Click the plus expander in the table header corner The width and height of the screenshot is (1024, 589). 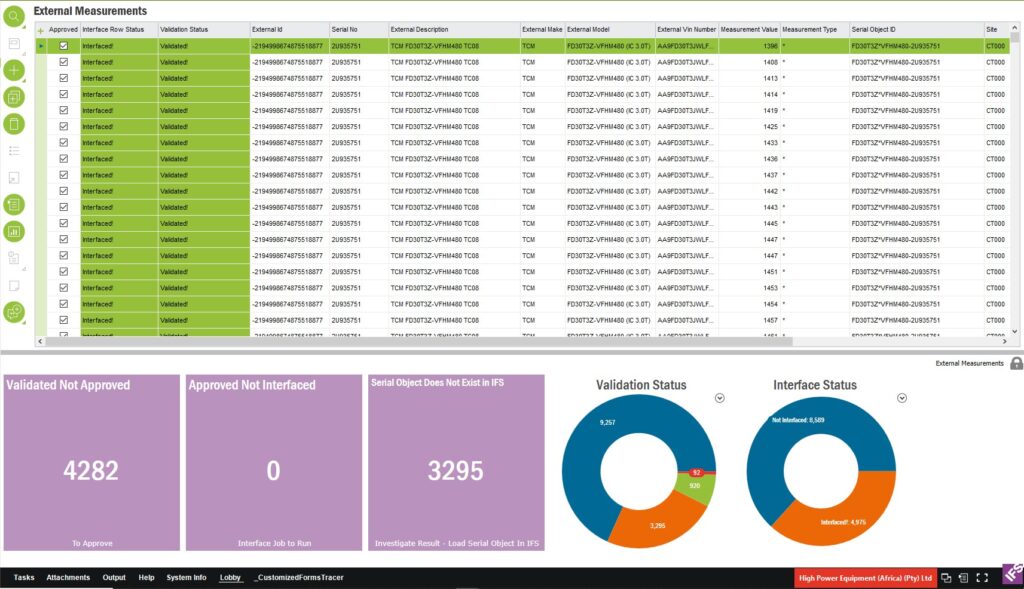coord(41,30)
